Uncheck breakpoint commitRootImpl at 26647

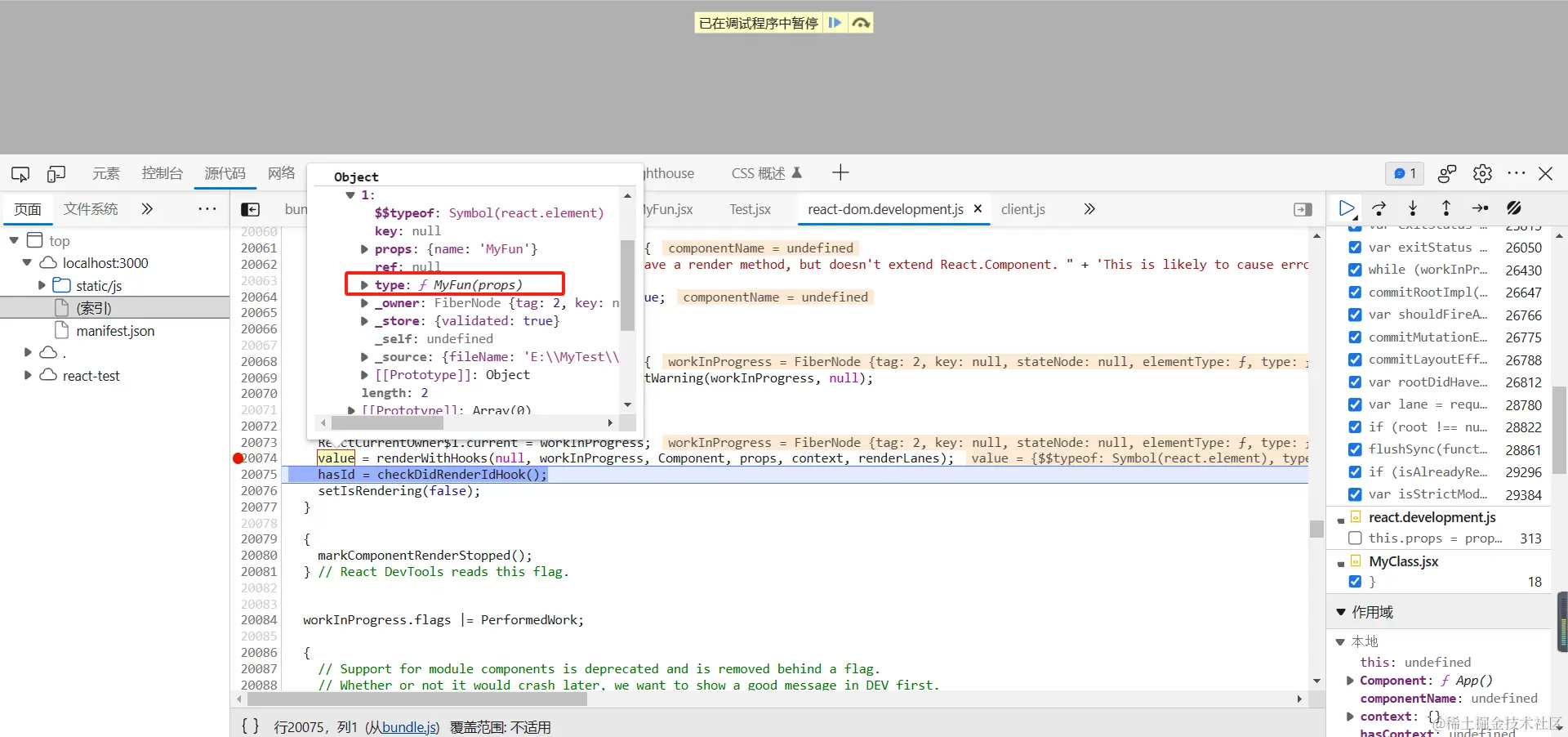[1355, 292]
